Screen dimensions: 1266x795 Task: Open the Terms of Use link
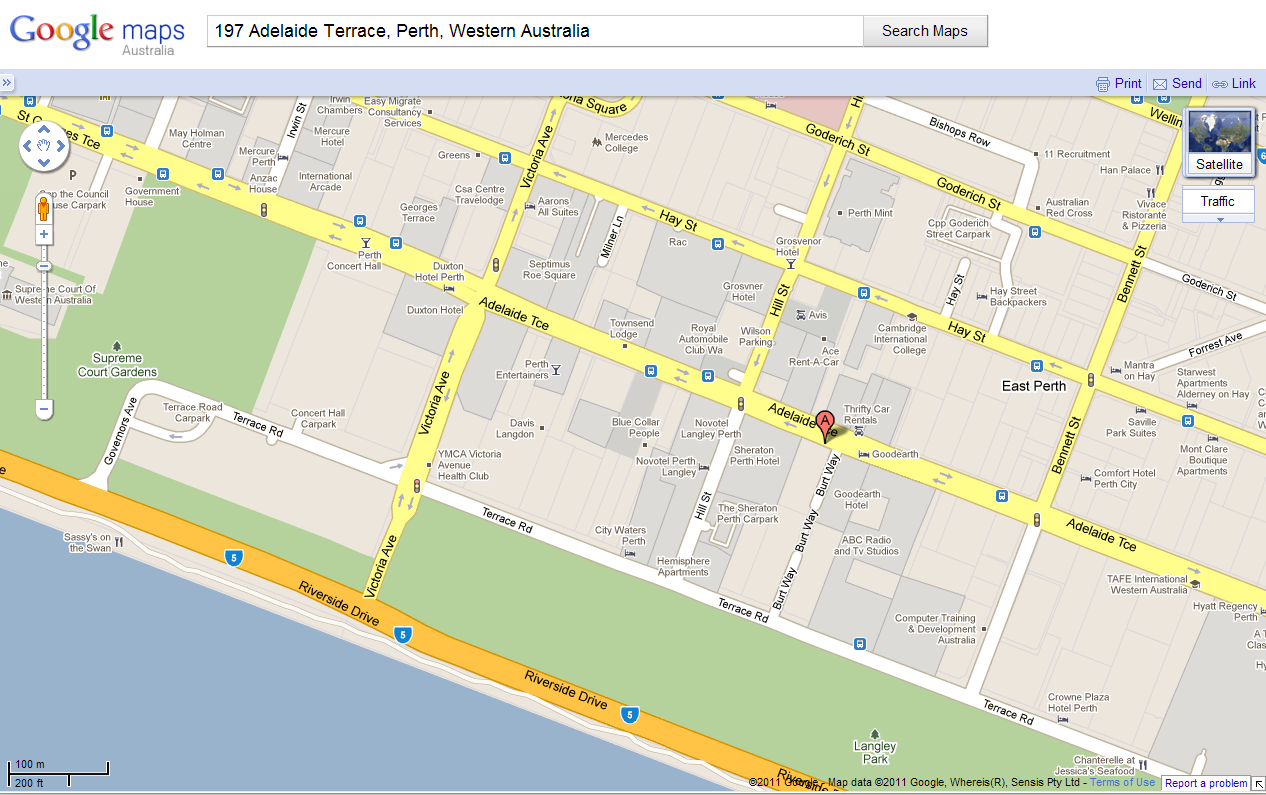(x=1122, y=783)
